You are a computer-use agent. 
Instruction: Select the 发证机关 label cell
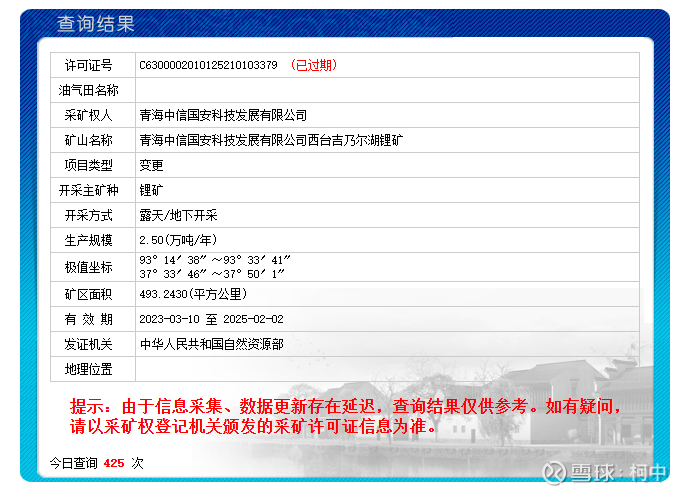(93, 344)
